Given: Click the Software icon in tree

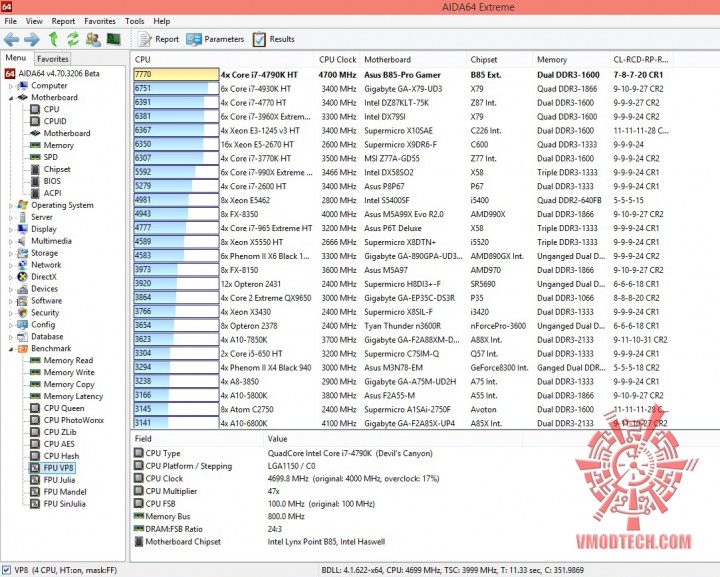Looking at the screenshot, I should coord(22,301).
